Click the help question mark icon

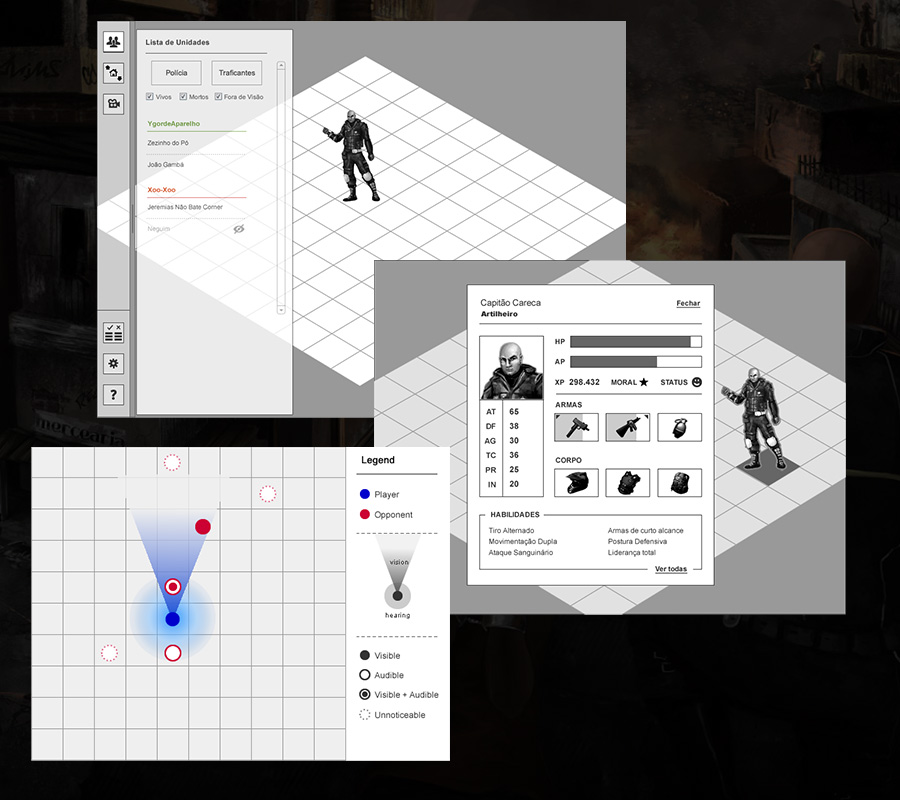click(113, 395)
